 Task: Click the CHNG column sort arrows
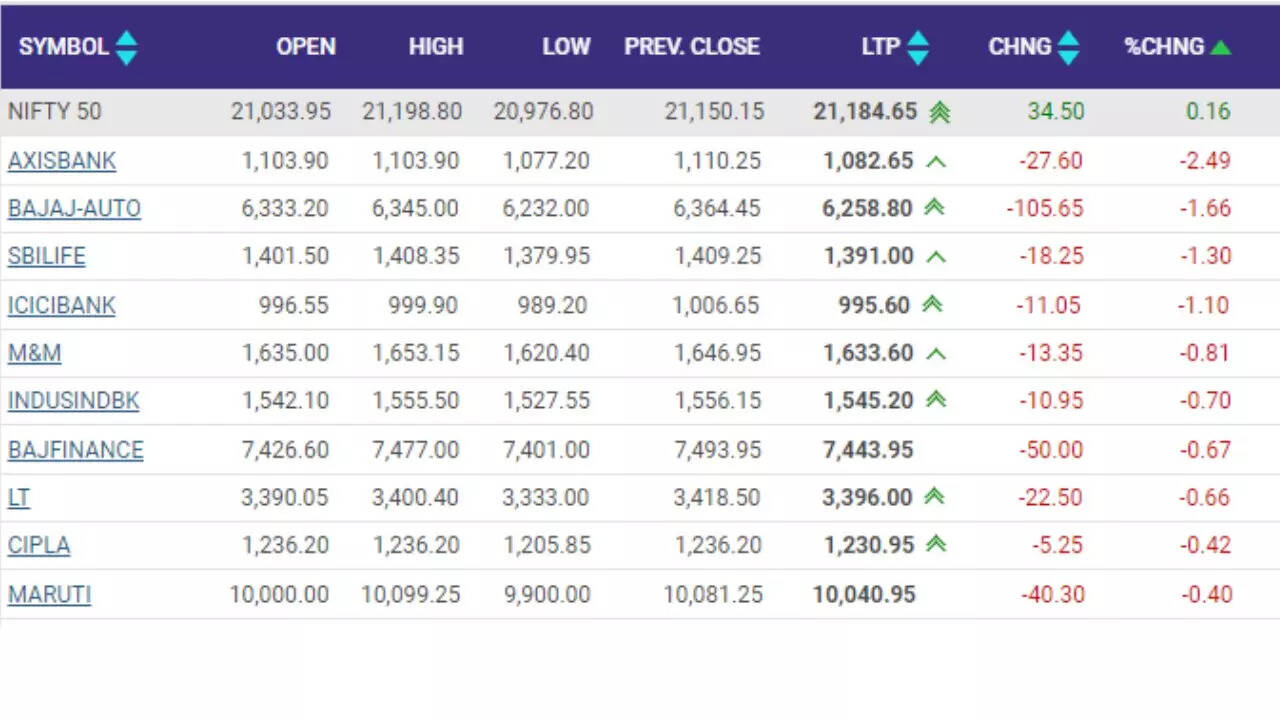tap(1068, 47)
